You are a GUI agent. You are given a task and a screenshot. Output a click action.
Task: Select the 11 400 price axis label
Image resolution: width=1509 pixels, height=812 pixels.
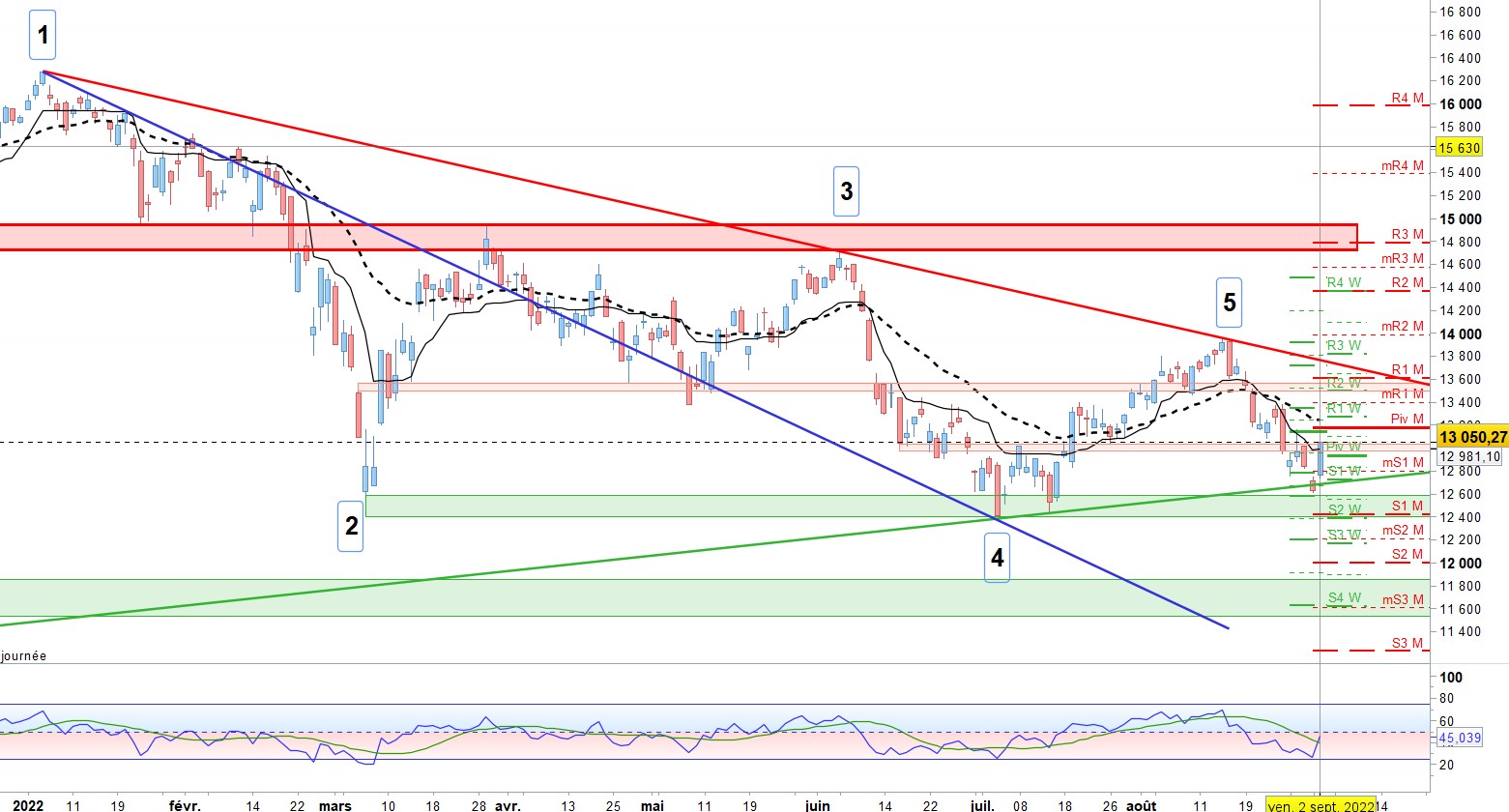click(1461, 632)
